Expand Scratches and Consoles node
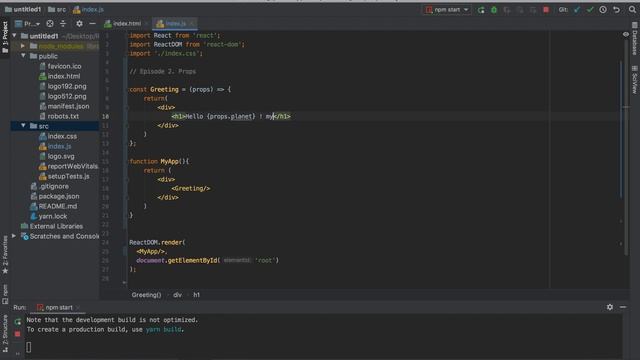This screenshot has width=640, height=360. (14, 236)
